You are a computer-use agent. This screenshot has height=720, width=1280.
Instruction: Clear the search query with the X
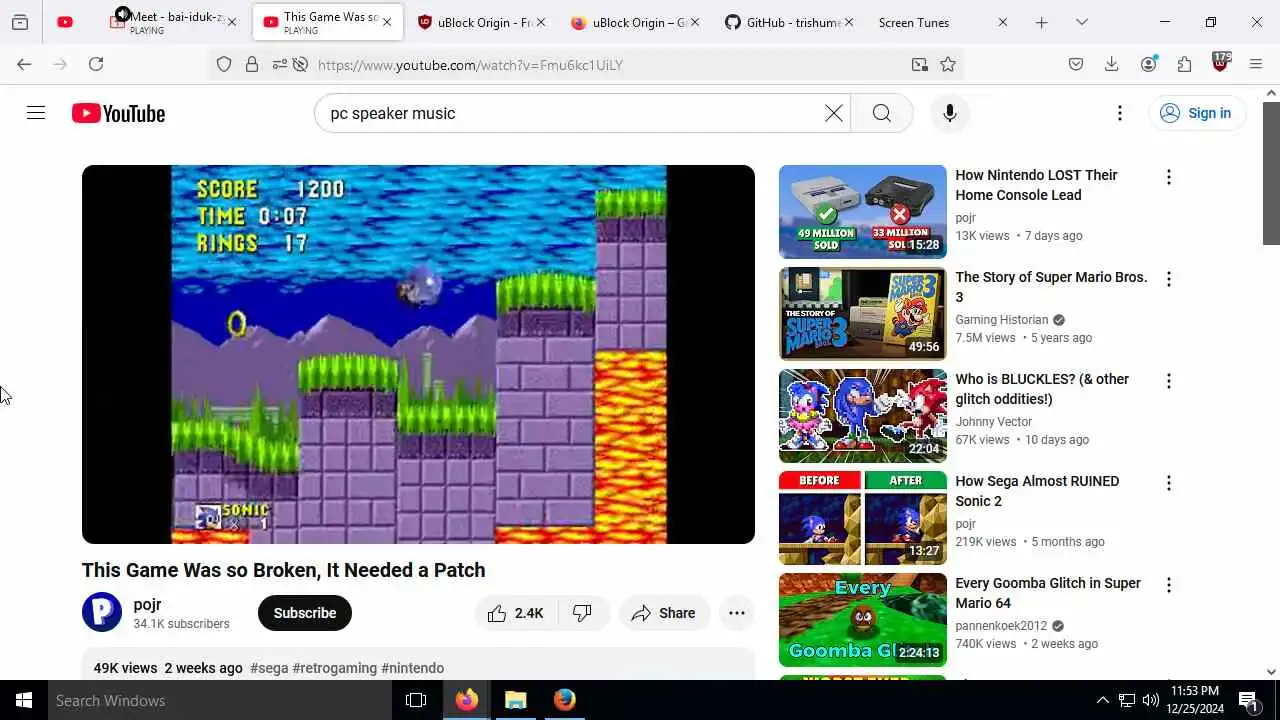[833, 113]
